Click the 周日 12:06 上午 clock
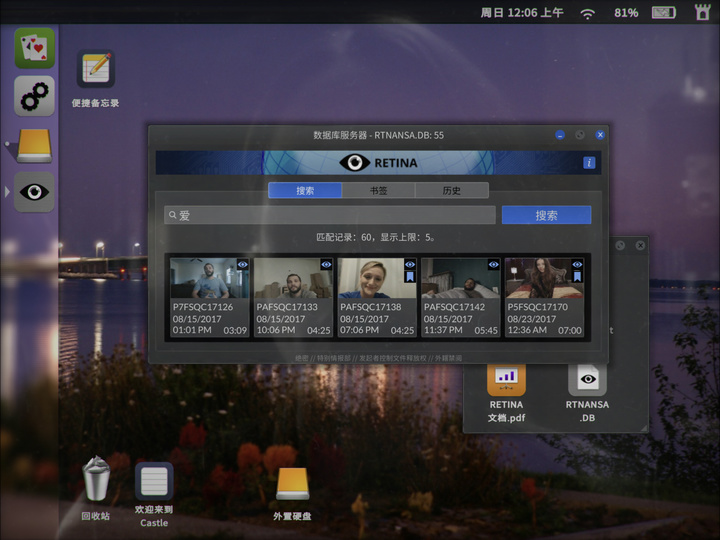The image size is (720, 540). [522, 13]
